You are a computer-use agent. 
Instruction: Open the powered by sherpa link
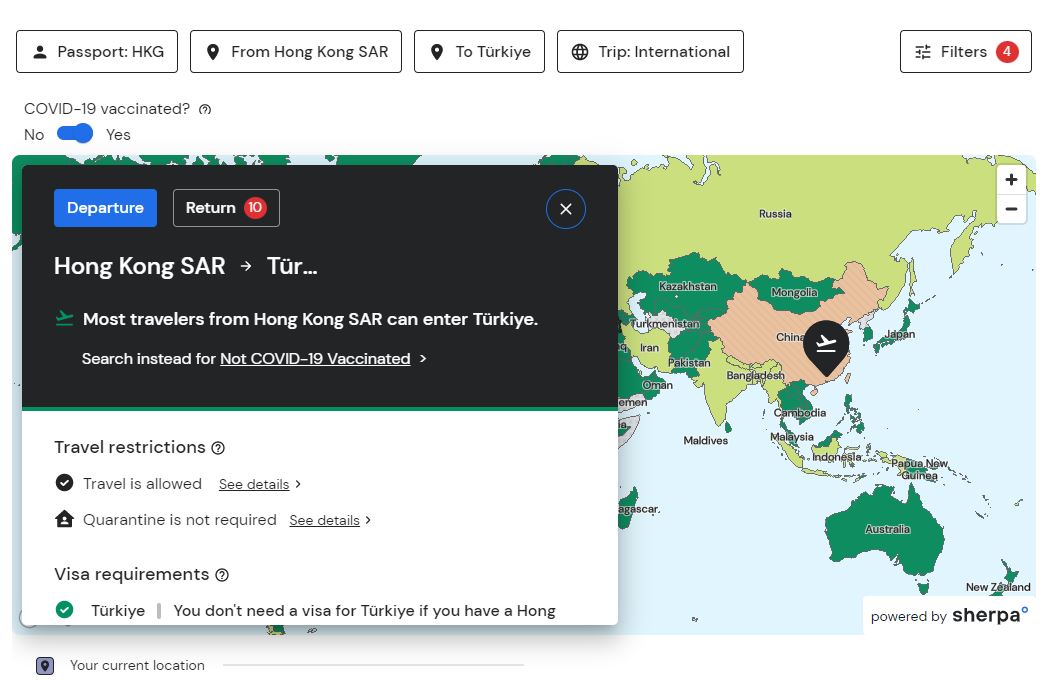click(x=949, y=615)
